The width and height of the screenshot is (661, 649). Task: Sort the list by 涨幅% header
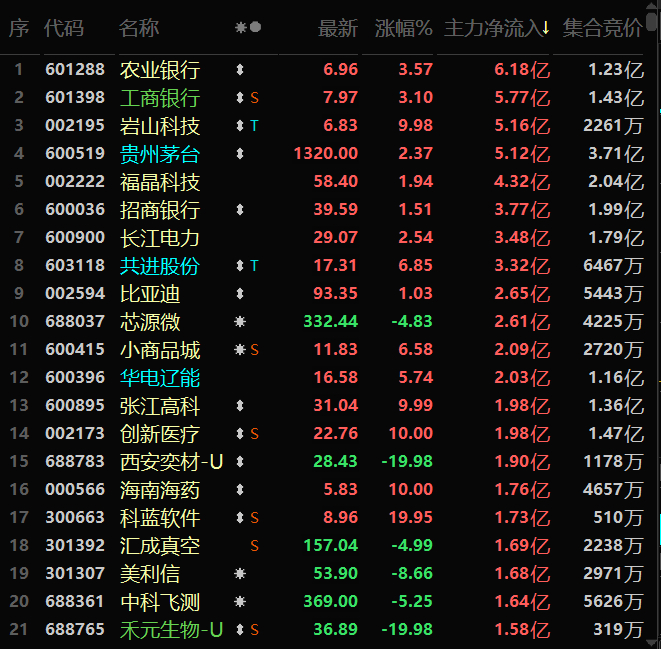[x=403, y=28]
